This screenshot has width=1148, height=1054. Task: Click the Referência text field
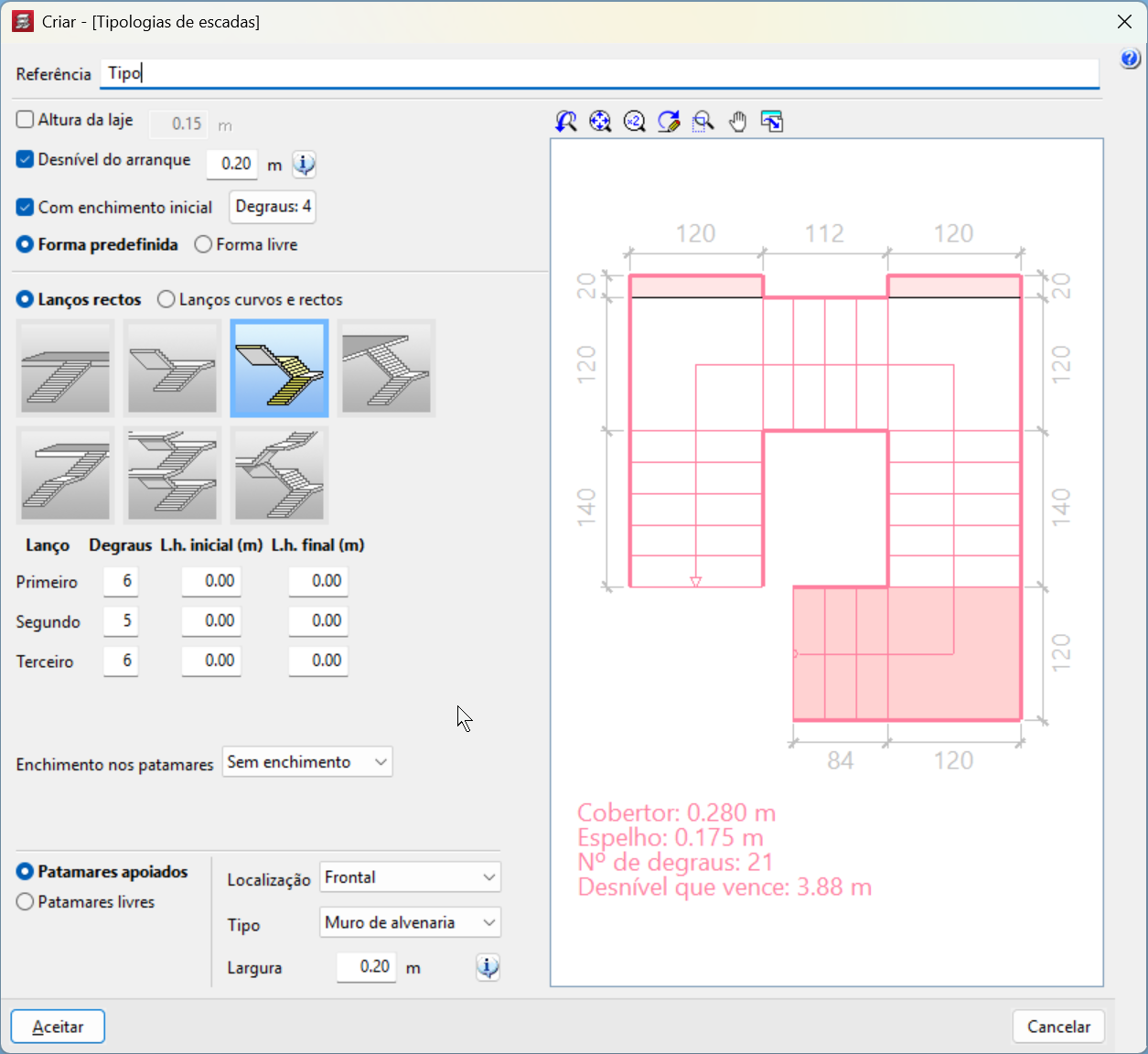(x=599, y=73)
